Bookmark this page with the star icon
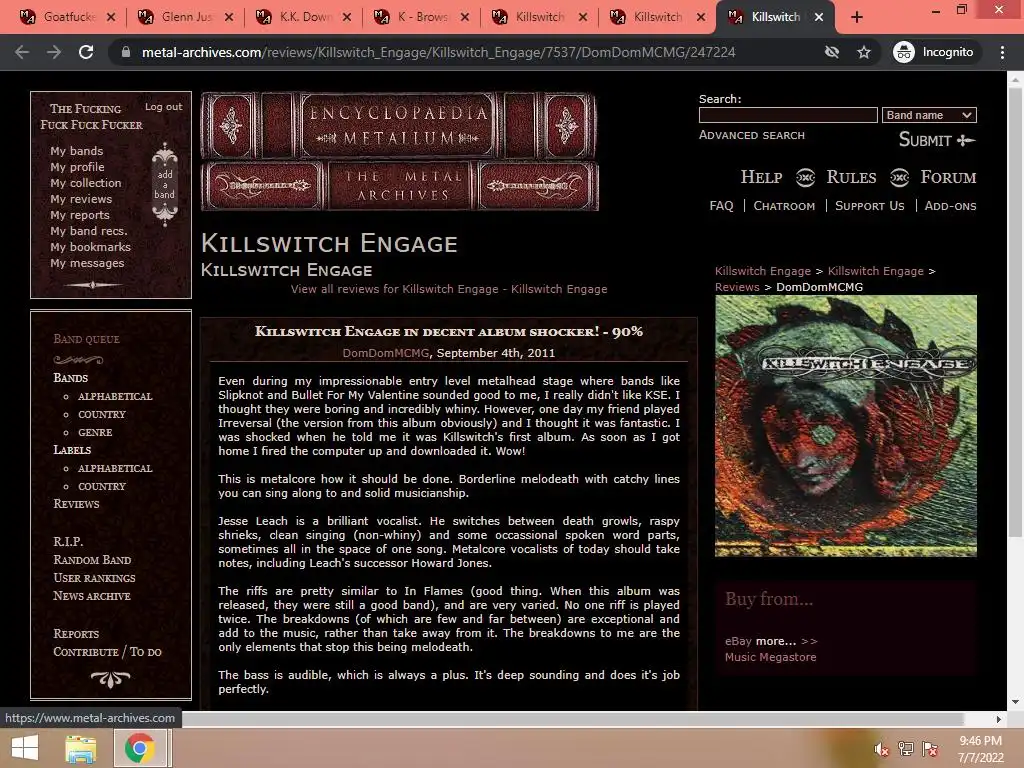The width and height of the screenshot is (1024, 768). tap(863, 52)
